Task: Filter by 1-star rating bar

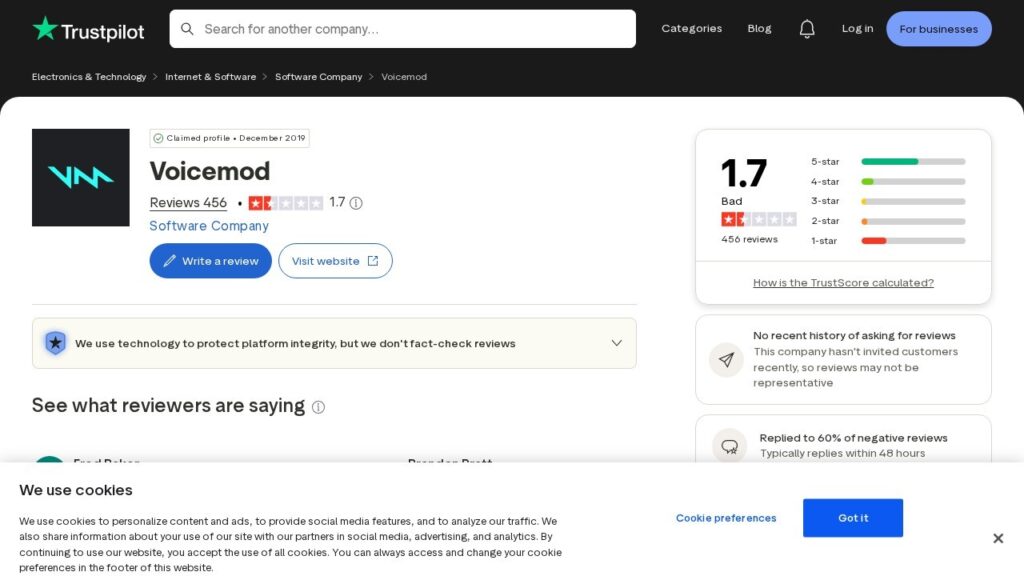Action: pyautogui.click(x=888, y=240)
